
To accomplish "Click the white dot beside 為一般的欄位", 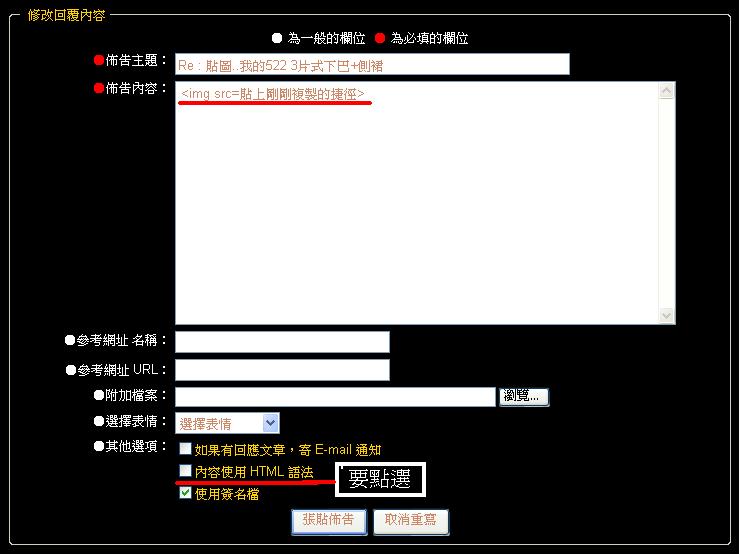I will tap(277, 39).
